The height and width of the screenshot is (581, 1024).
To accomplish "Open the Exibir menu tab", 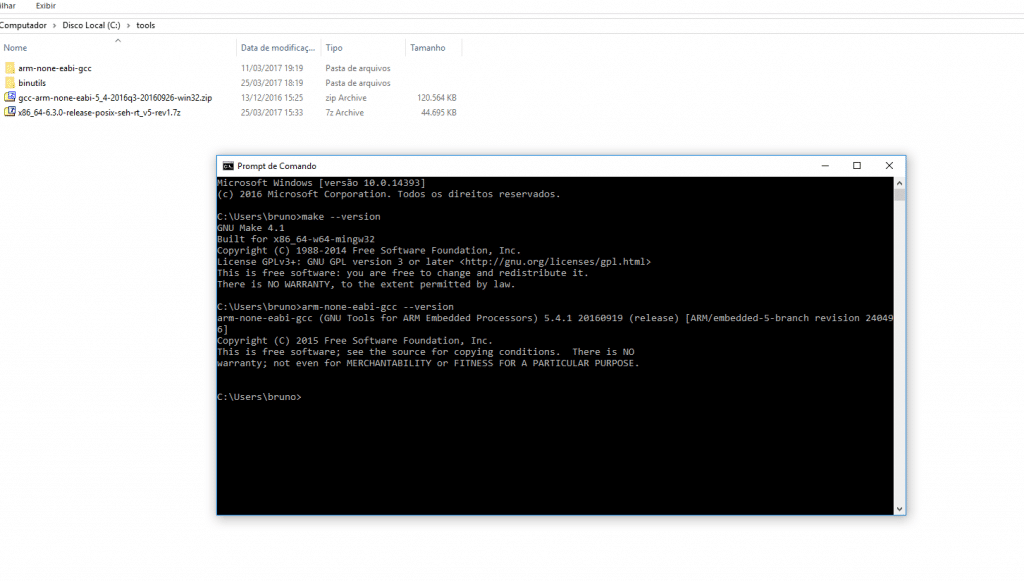I will 46,5.
